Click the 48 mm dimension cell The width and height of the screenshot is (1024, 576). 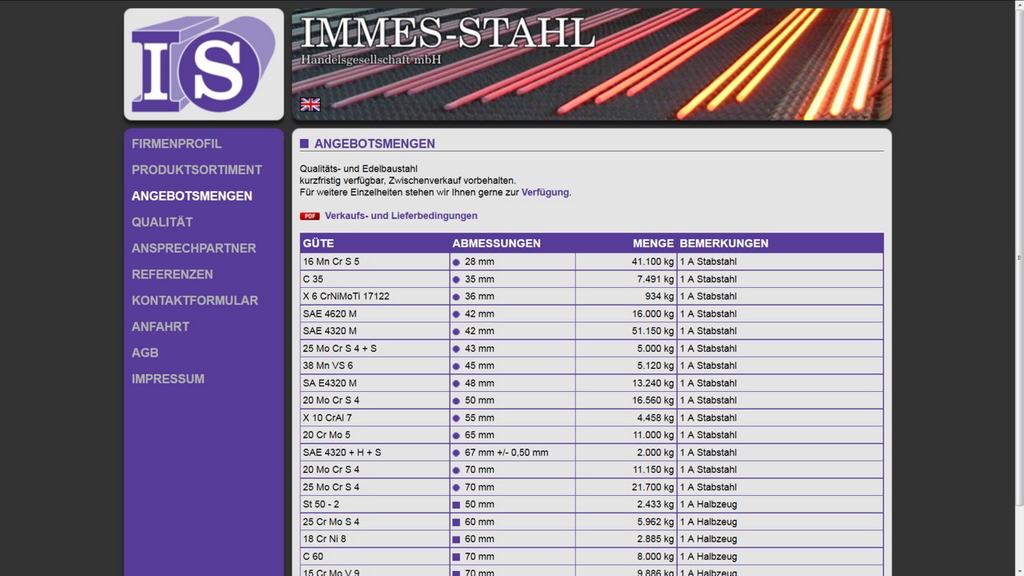(513, 383)
